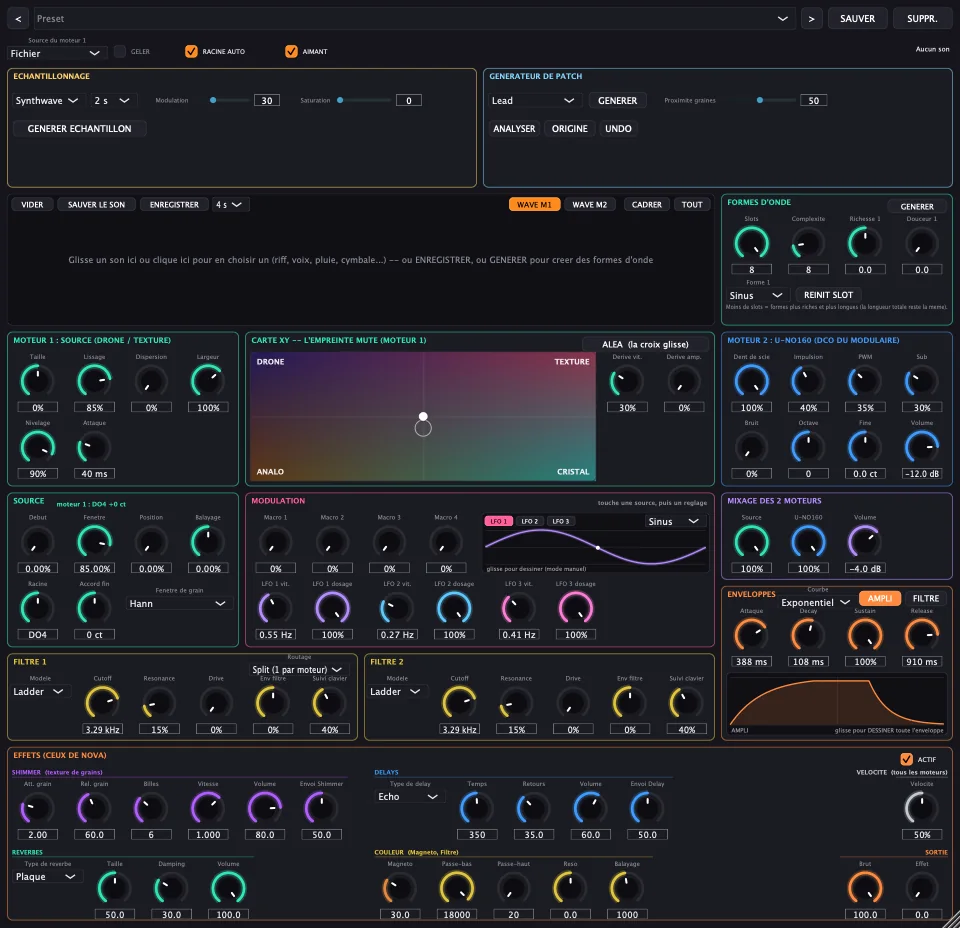This screenshot has height=928, width=960.
Task: Adjust the Lissage knob in Moteur 1
Action: pyautogui.click(x=94, y=381)
